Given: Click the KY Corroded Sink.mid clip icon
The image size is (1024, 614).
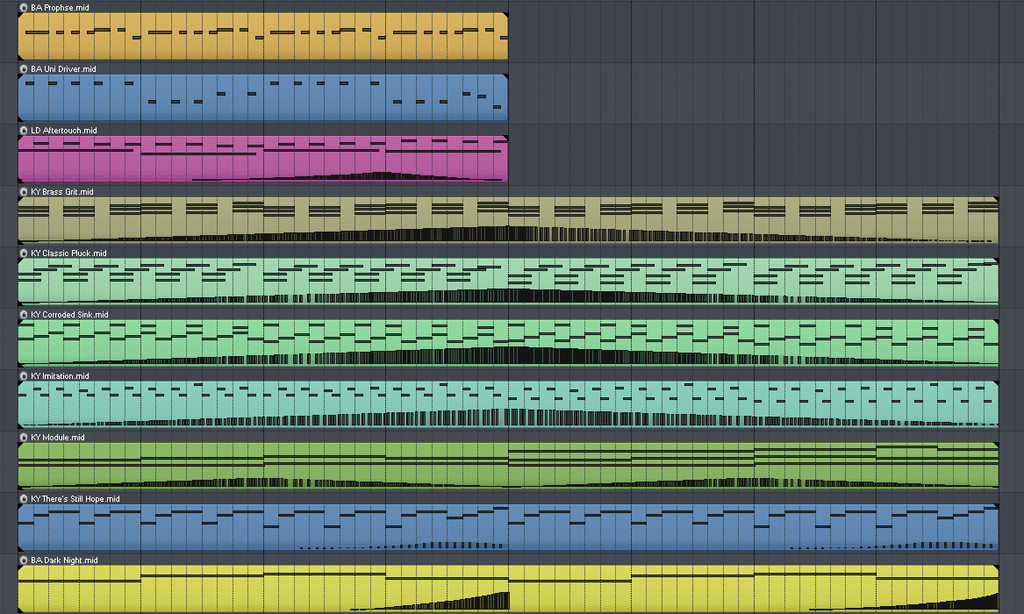Looking at the screenshot, I should pyautogui.click(x=24, y=315).
